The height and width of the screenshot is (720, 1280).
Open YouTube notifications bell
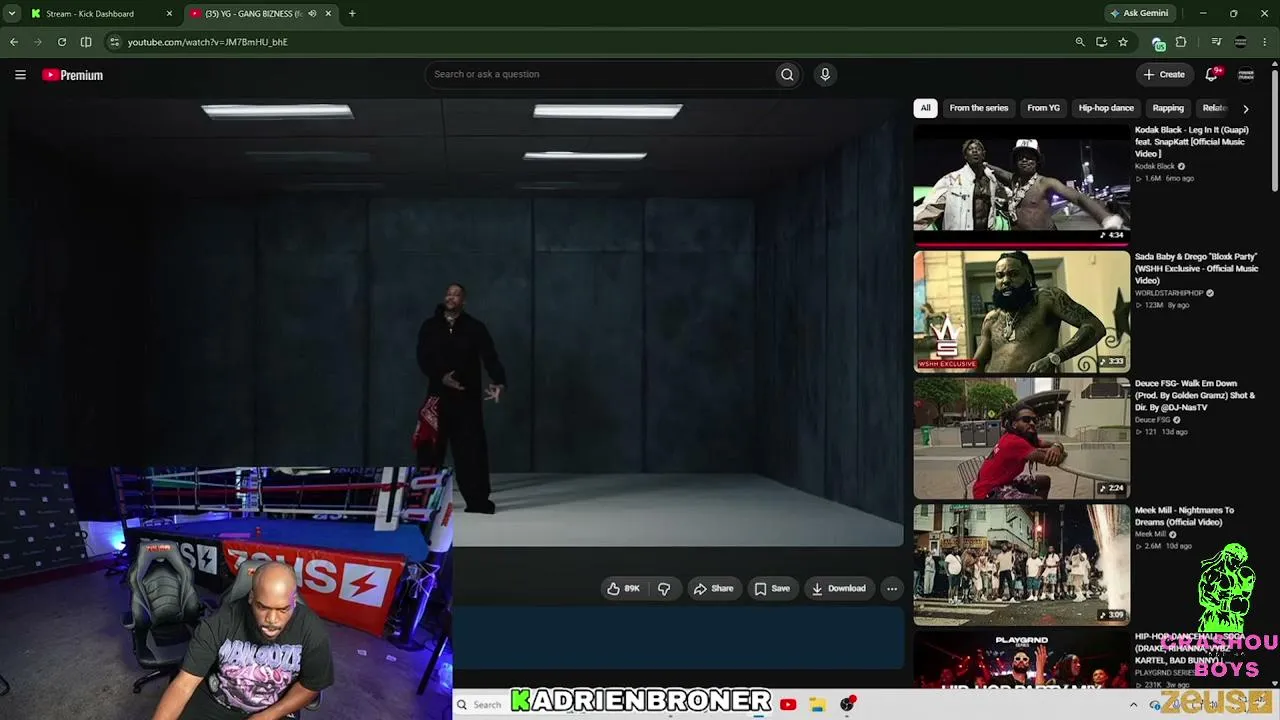point(1212,74)
